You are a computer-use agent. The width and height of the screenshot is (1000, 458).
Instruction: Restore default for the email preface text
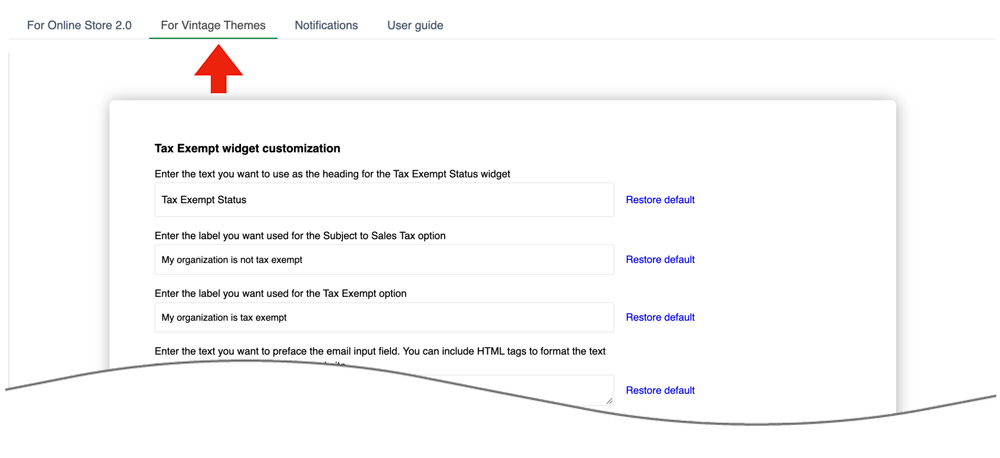coord(660,390)
